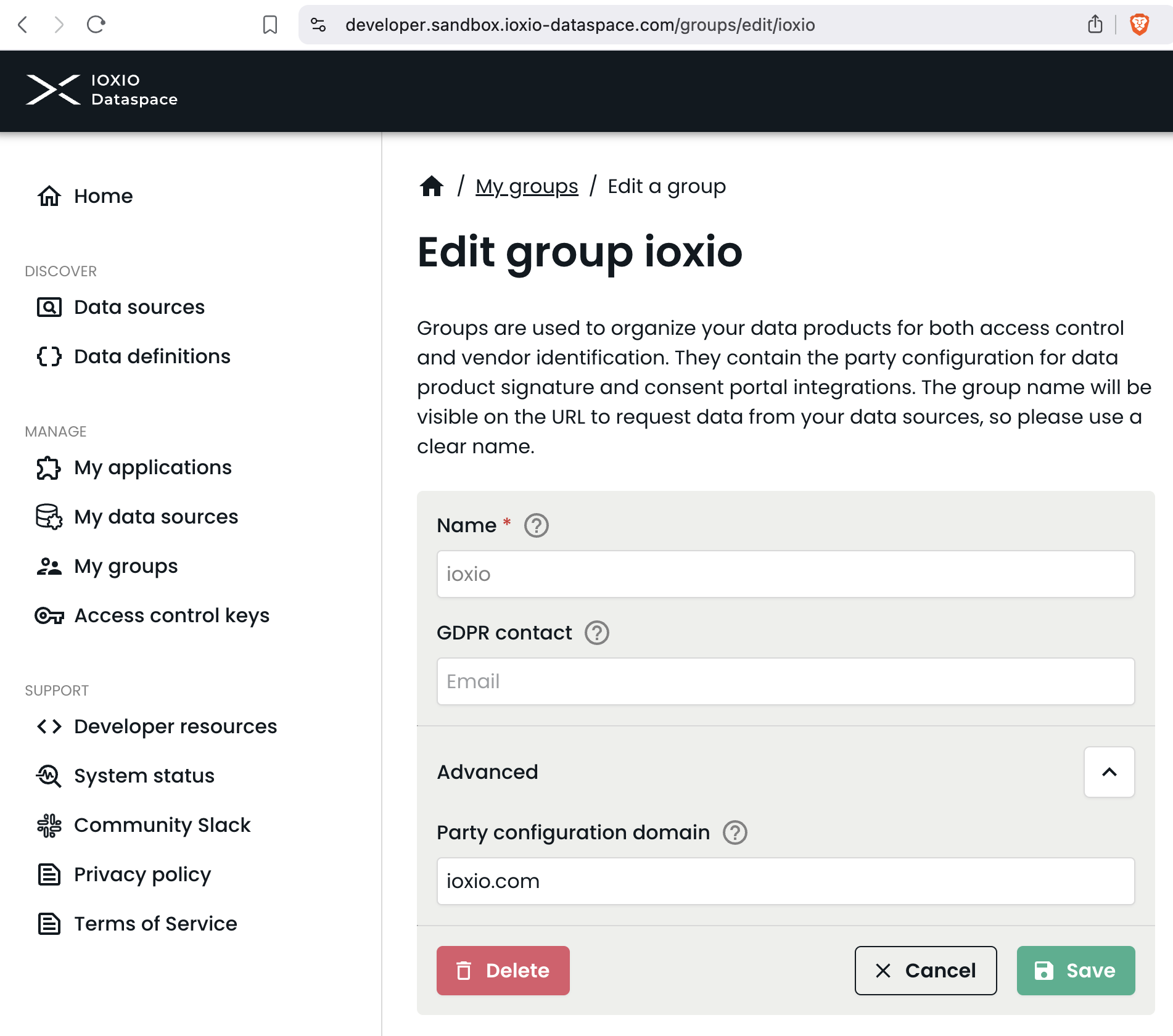Viewport: 1173px width, 1036px height.
Task: Click the database My data sources icon
Action: click(x=49, y=517)
